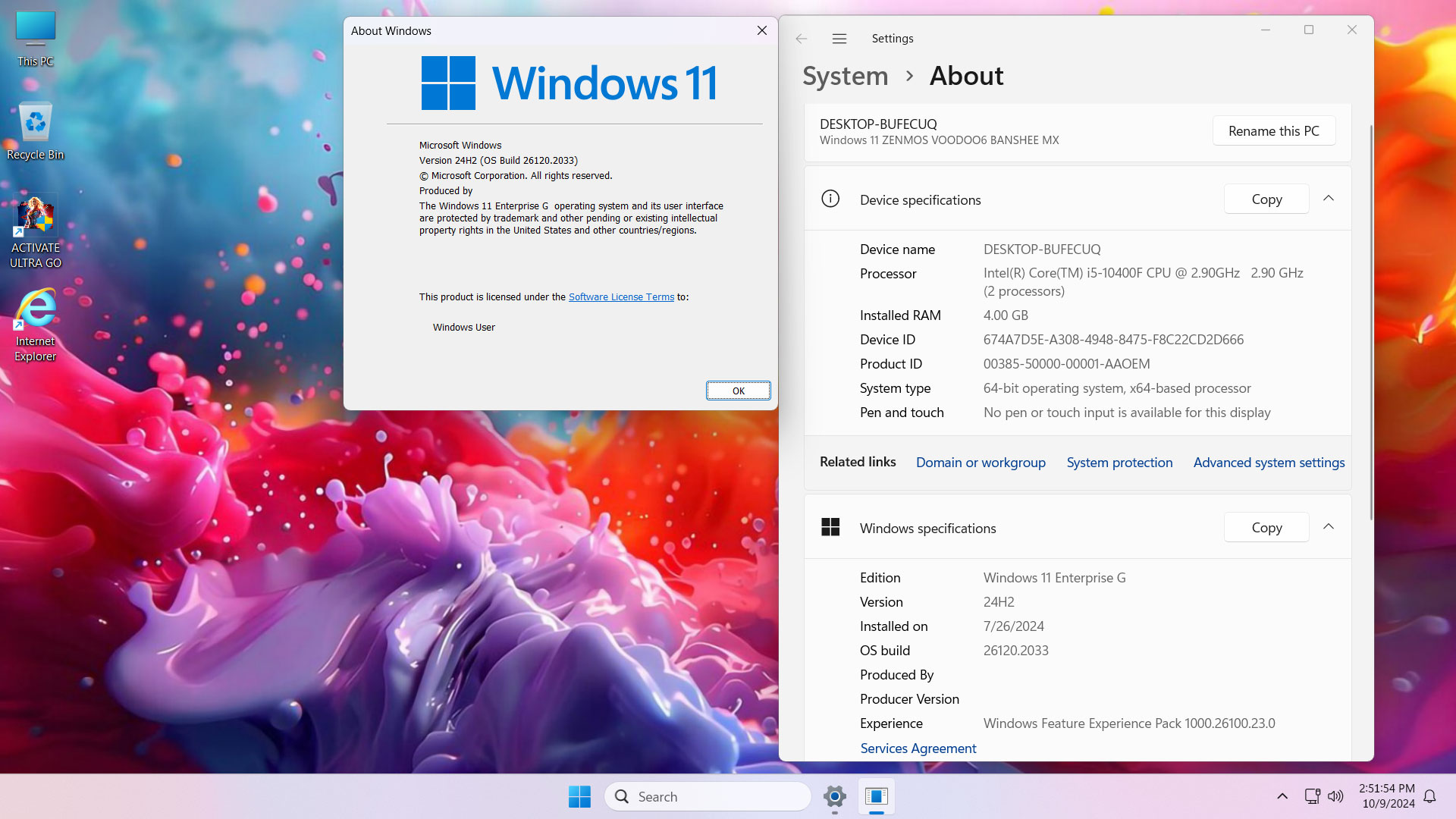Open the volume tray icon
1456x819 pixels.
pos(1335,796)
